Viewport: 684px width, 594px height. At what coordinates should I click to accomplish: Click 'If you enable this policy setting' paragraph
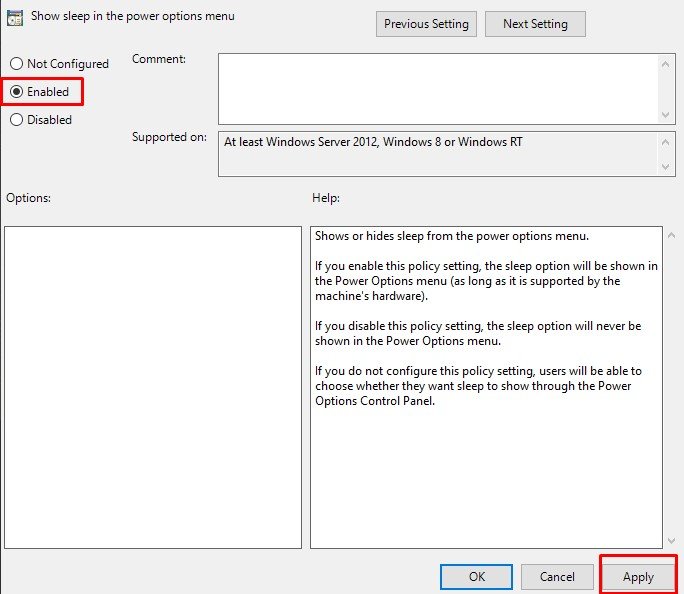486,281
